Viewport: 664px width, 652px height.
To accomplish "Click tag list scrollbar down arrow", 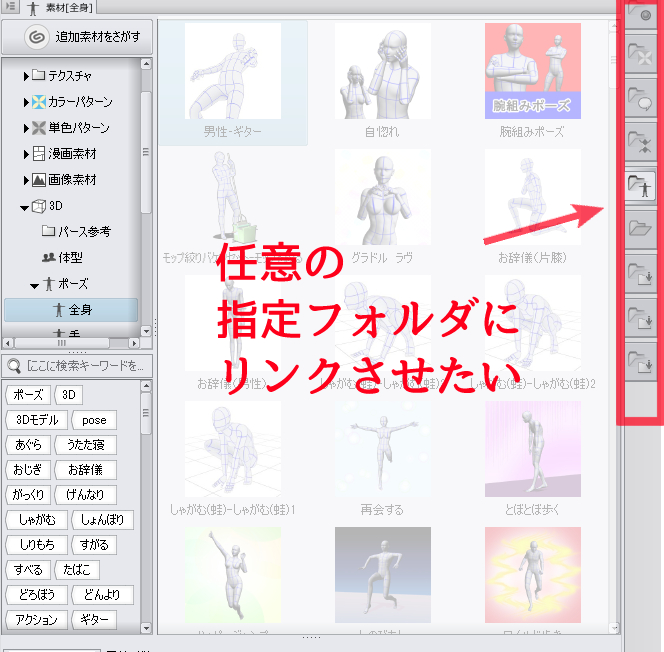I will (x=146, y=628).
